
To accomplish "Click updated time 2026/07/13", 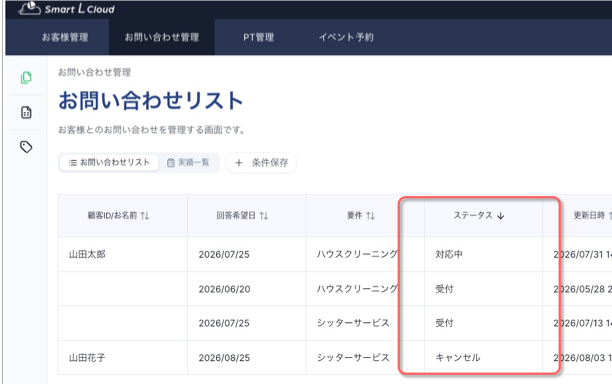I will tap(582, 324).
